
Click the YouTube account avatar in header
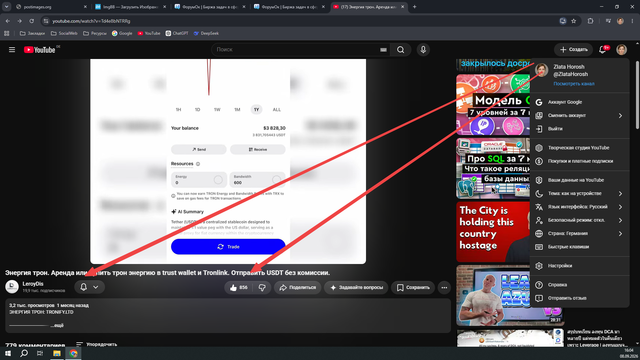tap(622, 50)
